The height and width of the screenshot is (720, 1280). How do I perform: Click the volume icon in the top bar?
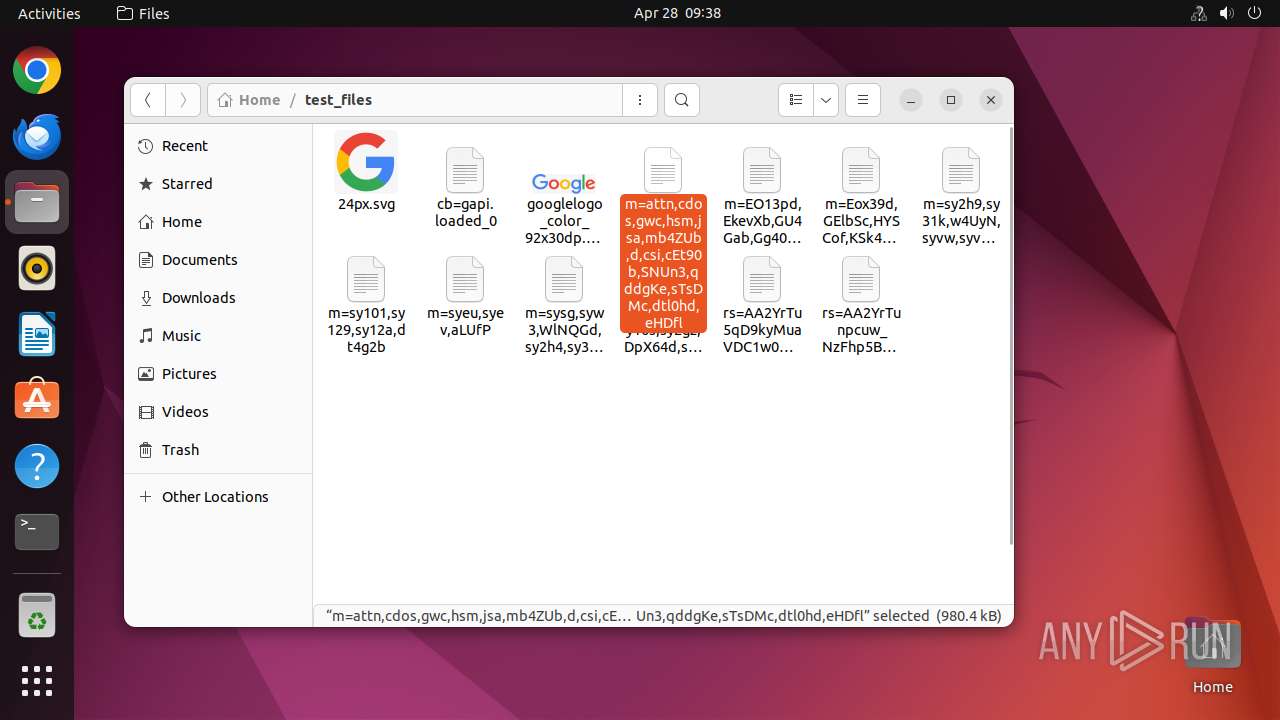tap(1226, 13)
